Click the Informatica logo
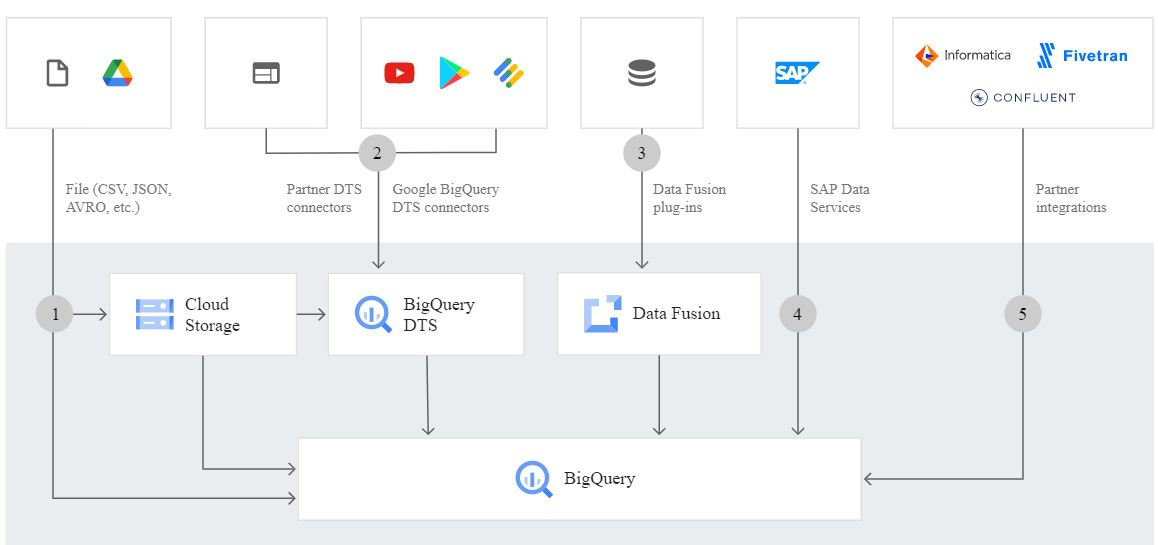The height and width of the screenshot is (545, 1158). (963, 56)
